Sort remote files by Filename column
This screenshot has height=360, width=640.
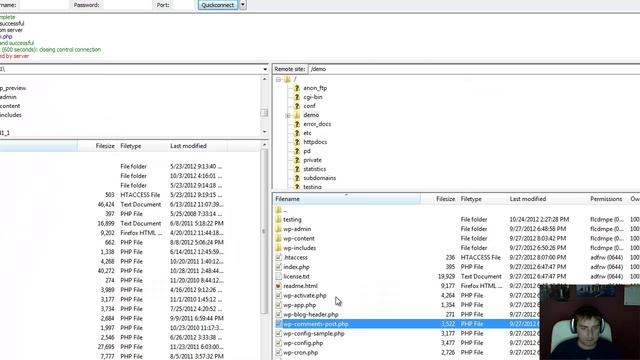[x=347, y=199]
